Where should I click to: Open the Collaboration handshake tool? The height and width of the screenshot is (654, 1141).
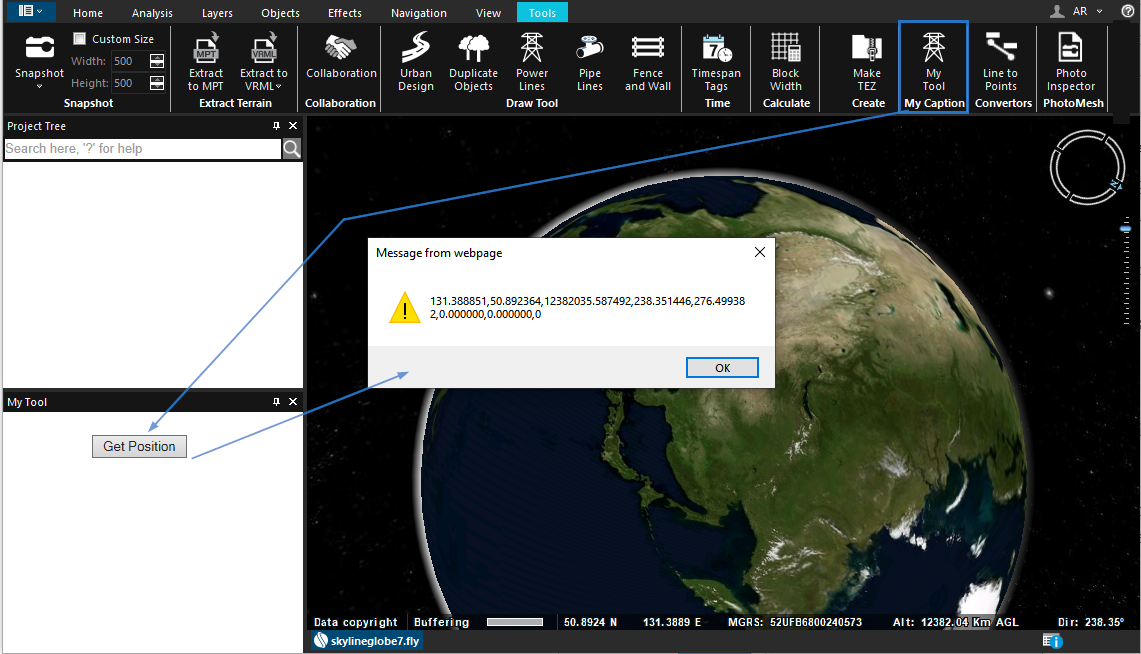coord(341,56)
